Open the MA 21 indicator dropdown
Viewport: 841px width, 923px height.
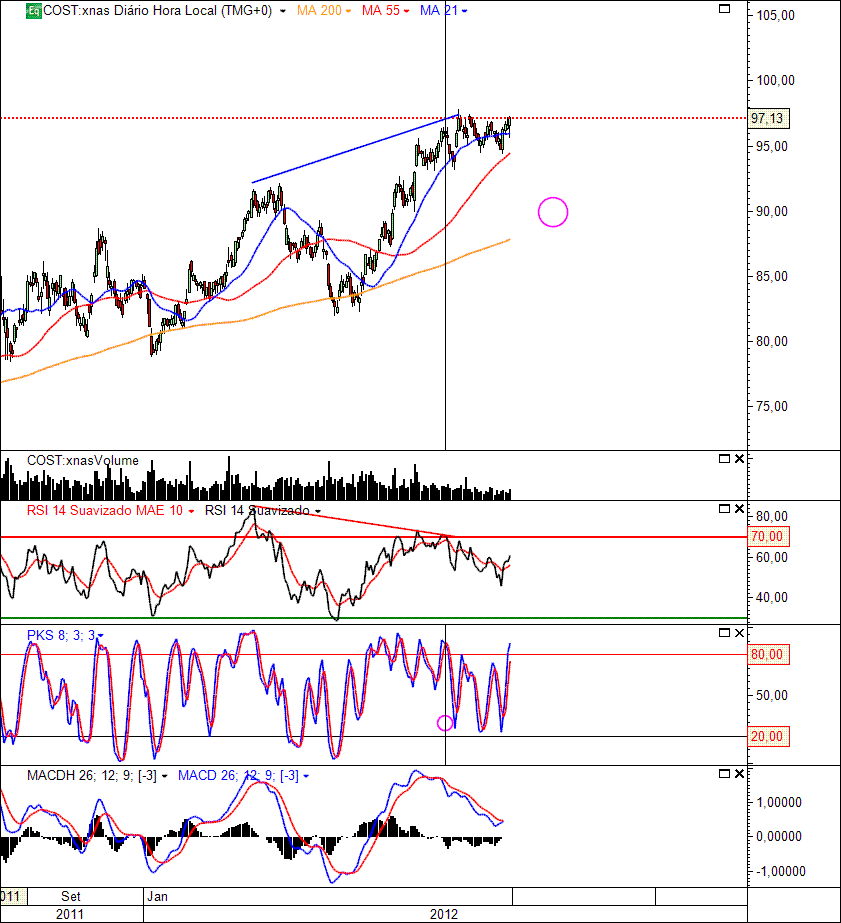tap(464, 11)
